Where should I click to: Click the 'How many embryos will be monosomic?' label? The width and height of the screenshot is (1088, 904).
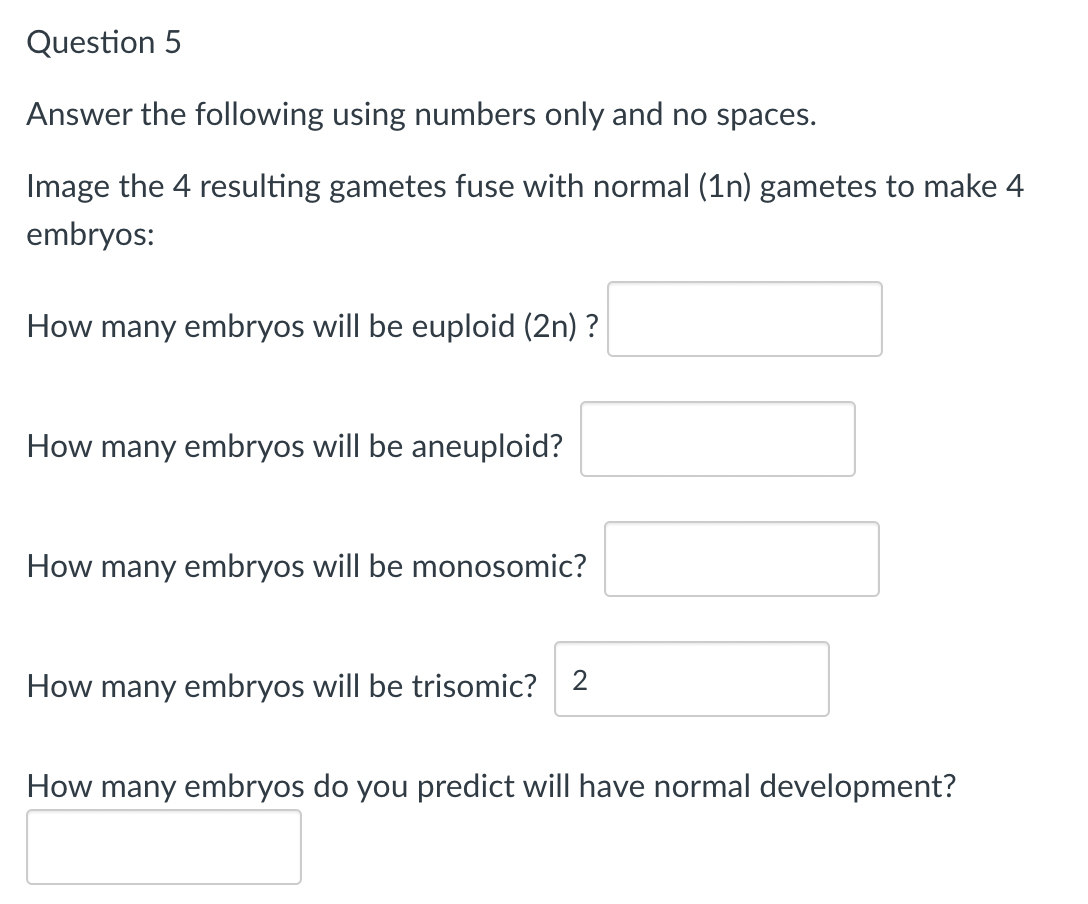(x=307, y=566)
